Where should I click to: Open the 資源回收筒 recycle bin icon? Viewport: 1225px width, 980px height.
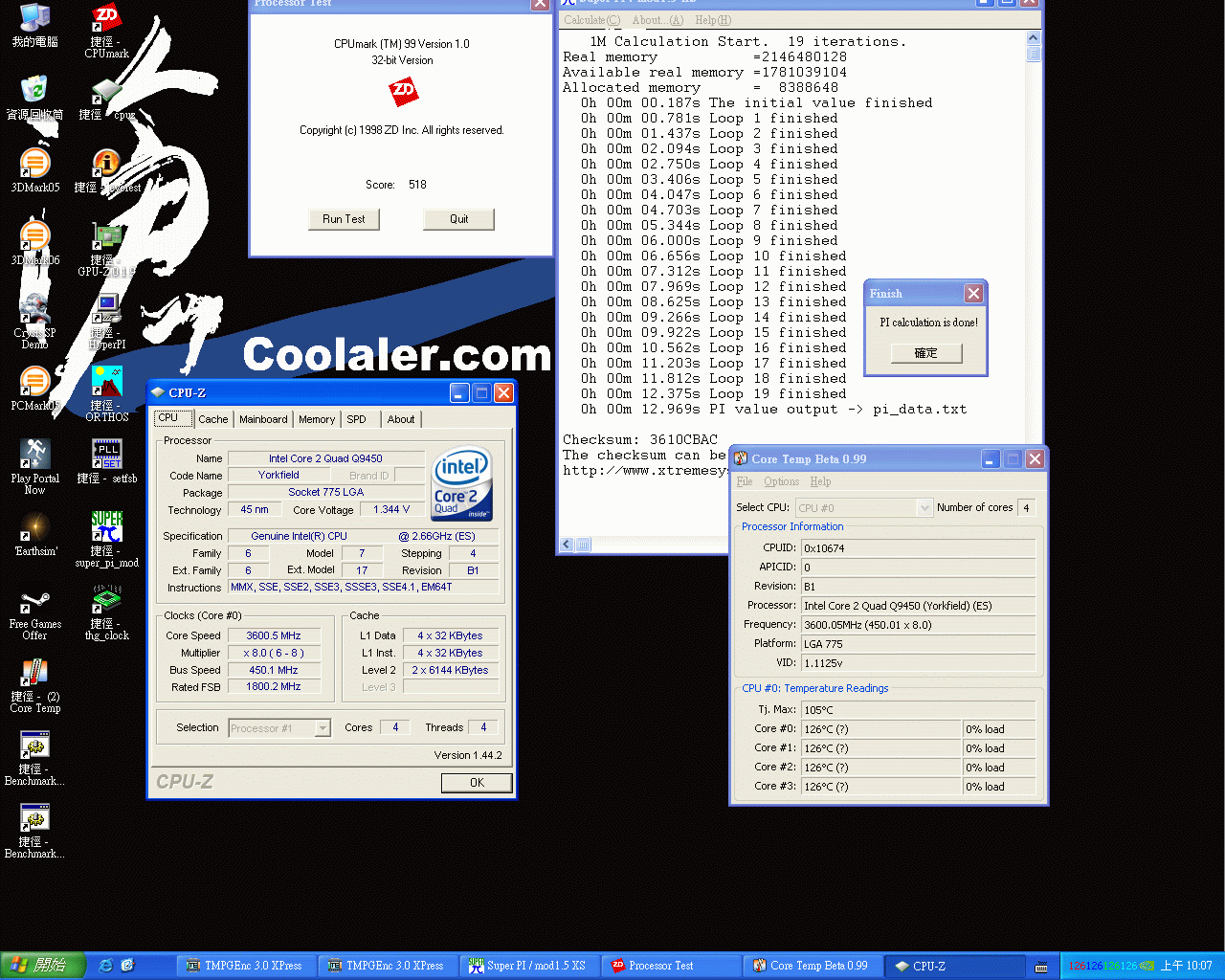pyautogui.click(x=35, y=98)
